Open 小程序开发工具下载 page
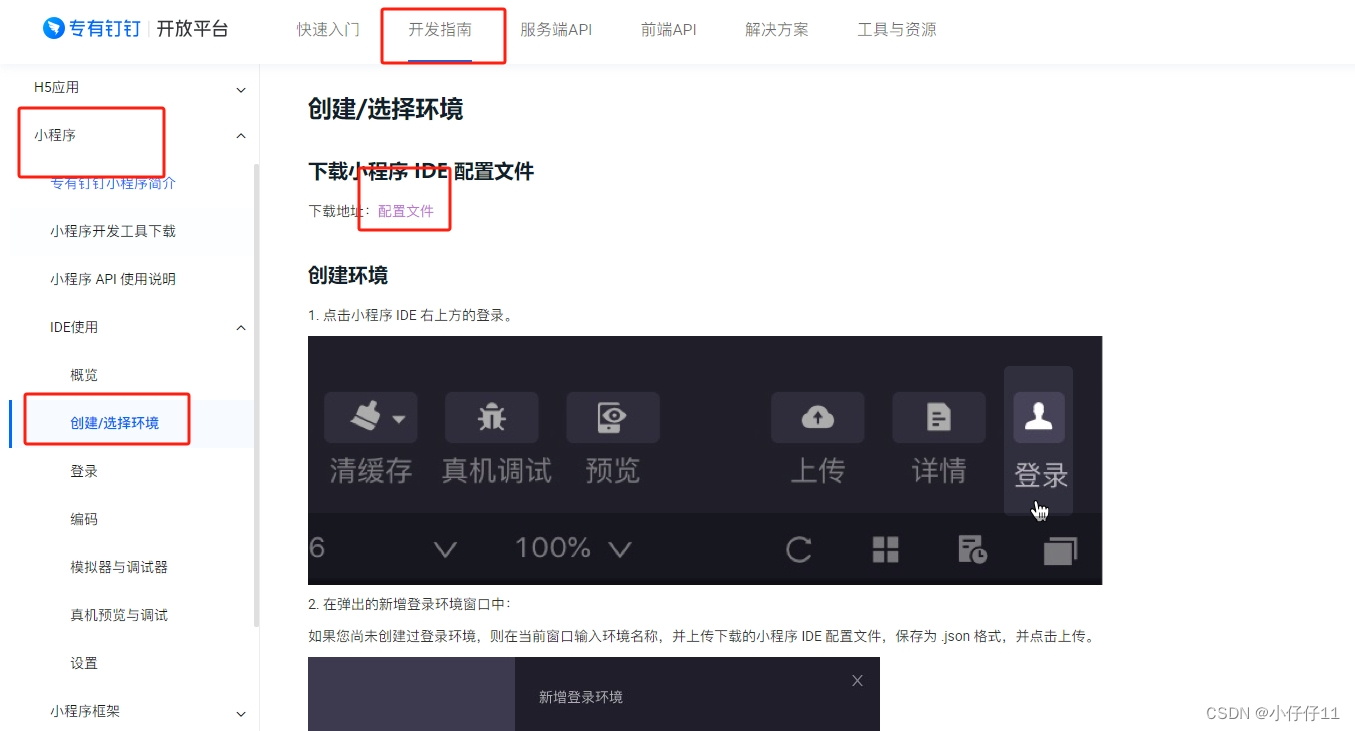Viewport: 1355px width, 731px height. 113,231
